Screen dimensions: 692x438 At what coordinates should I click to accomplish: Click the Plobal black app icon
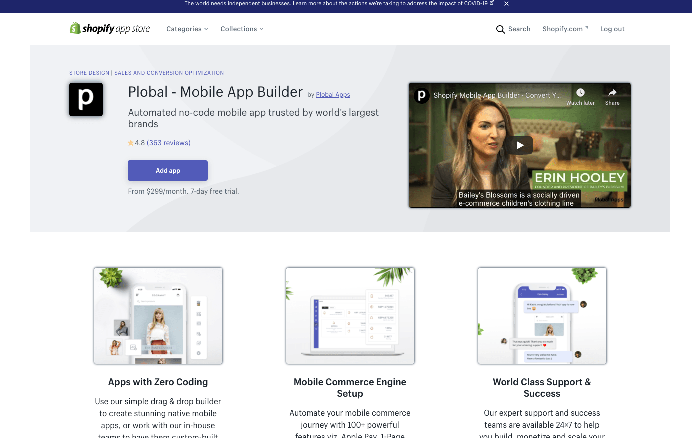86,99
